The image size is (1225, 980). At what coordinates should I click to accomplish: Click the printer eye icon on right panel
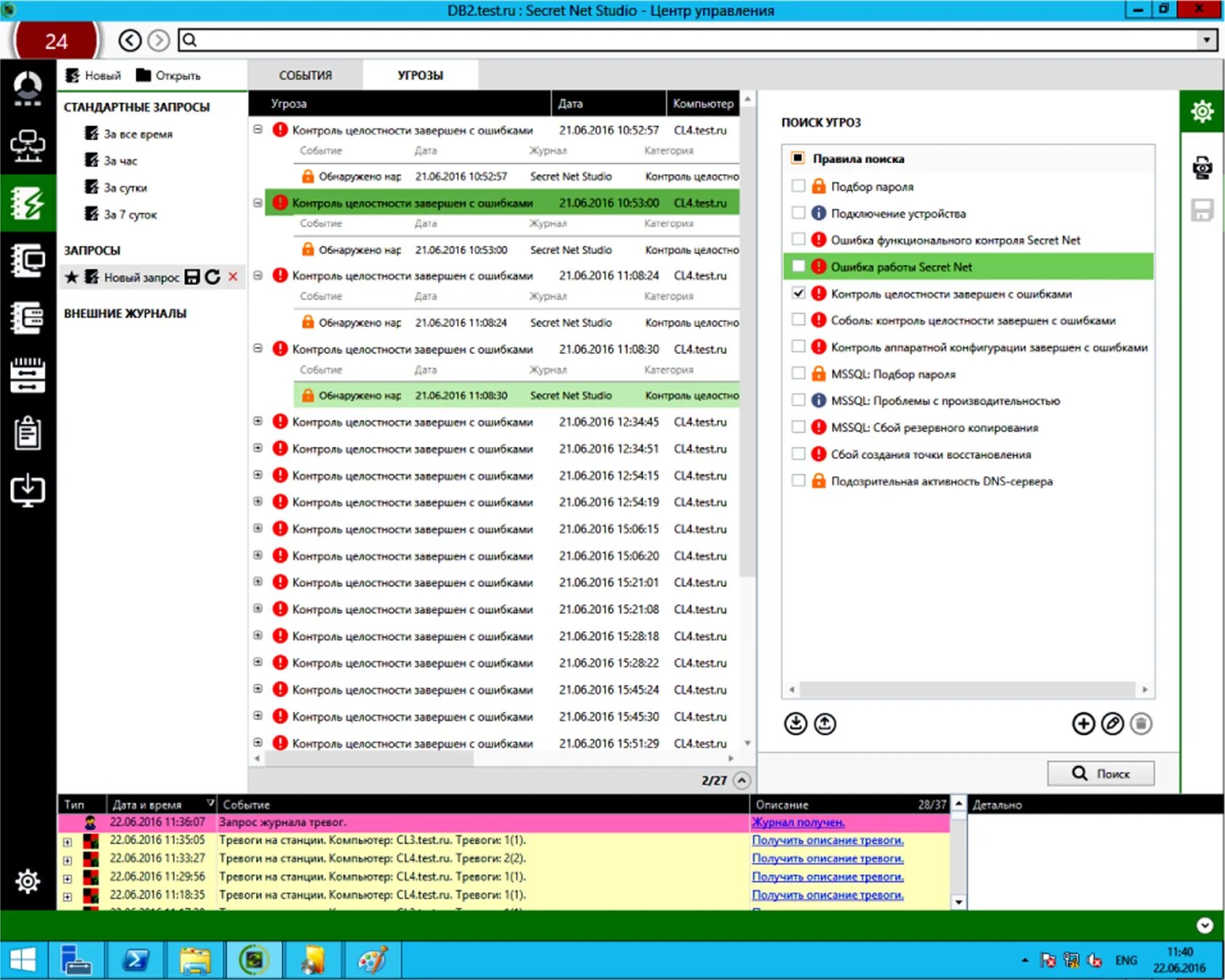point(1202,168)
